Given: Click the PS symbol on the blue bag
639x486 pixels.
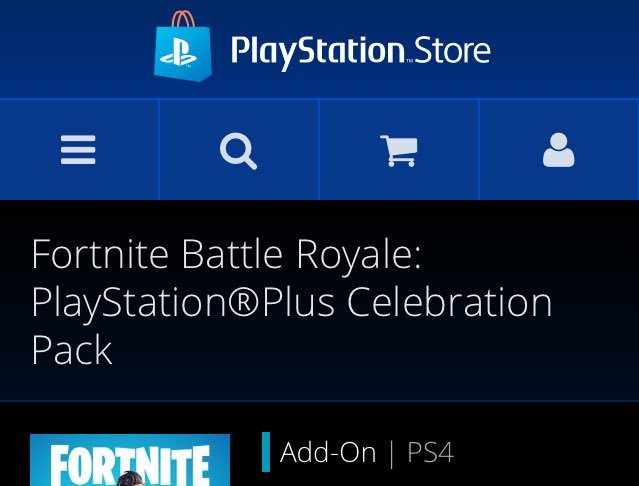Looking at the screenshot, I should 178,52.
